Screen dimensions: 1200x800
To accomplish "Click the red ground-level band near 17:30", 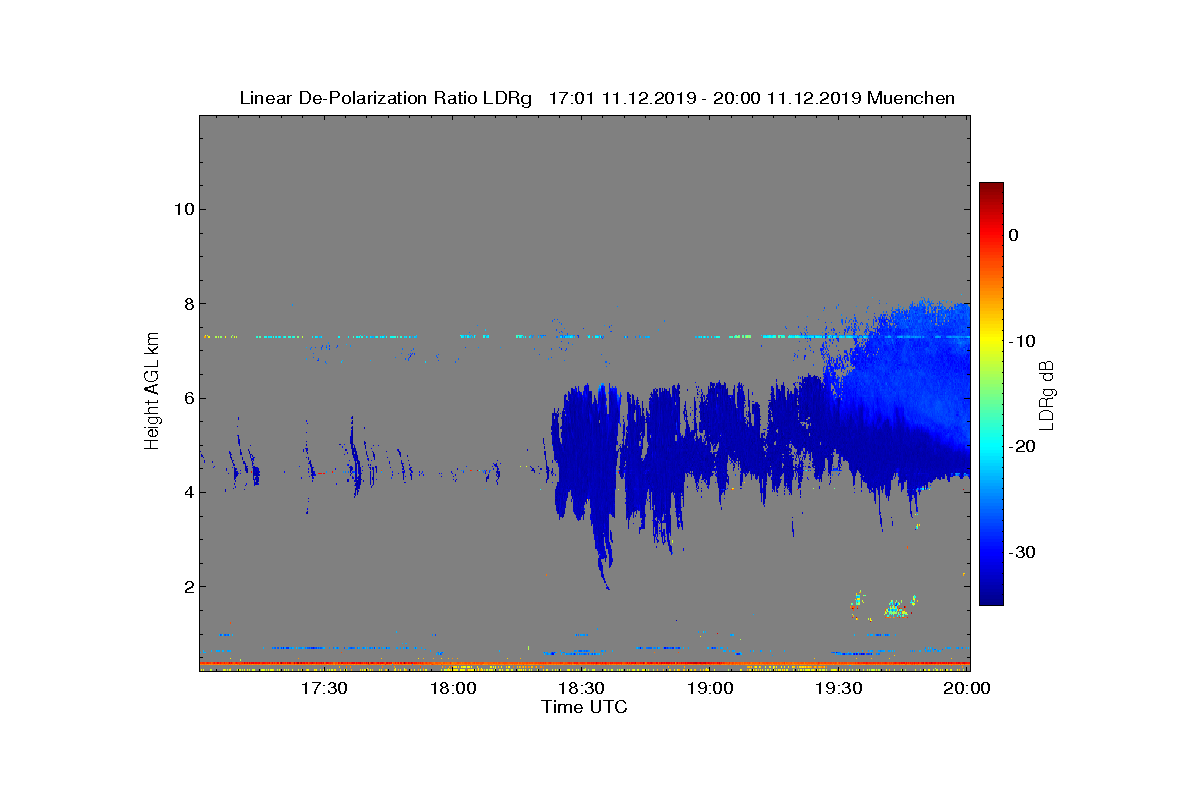I will [x=325, y=663].
